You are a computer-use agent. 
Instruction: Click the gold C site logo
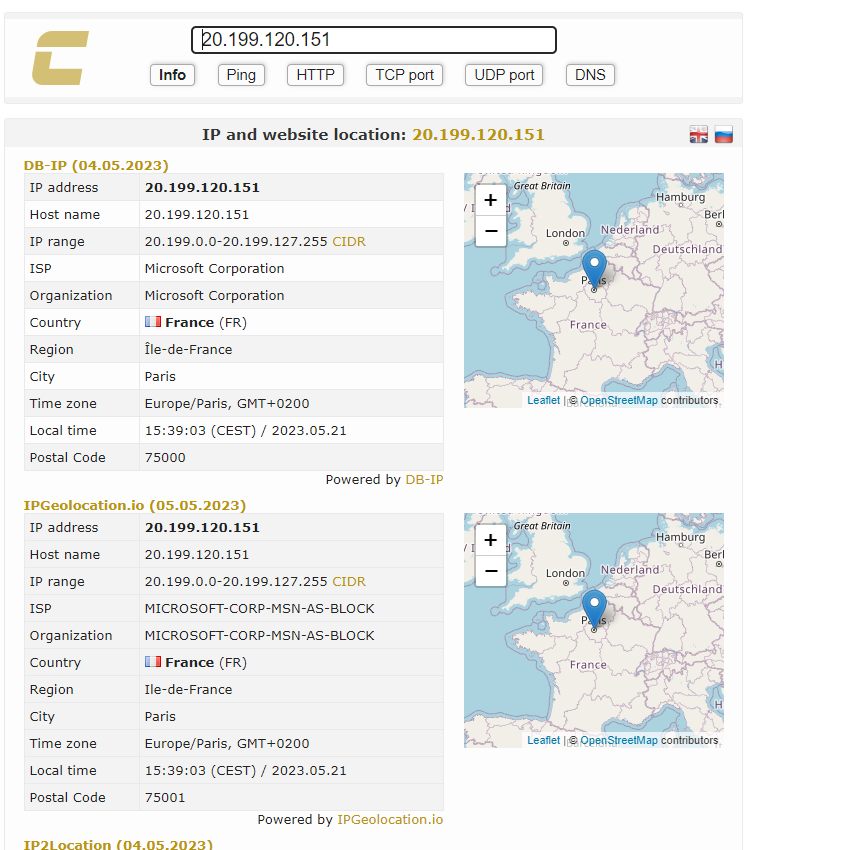point(60,58)
